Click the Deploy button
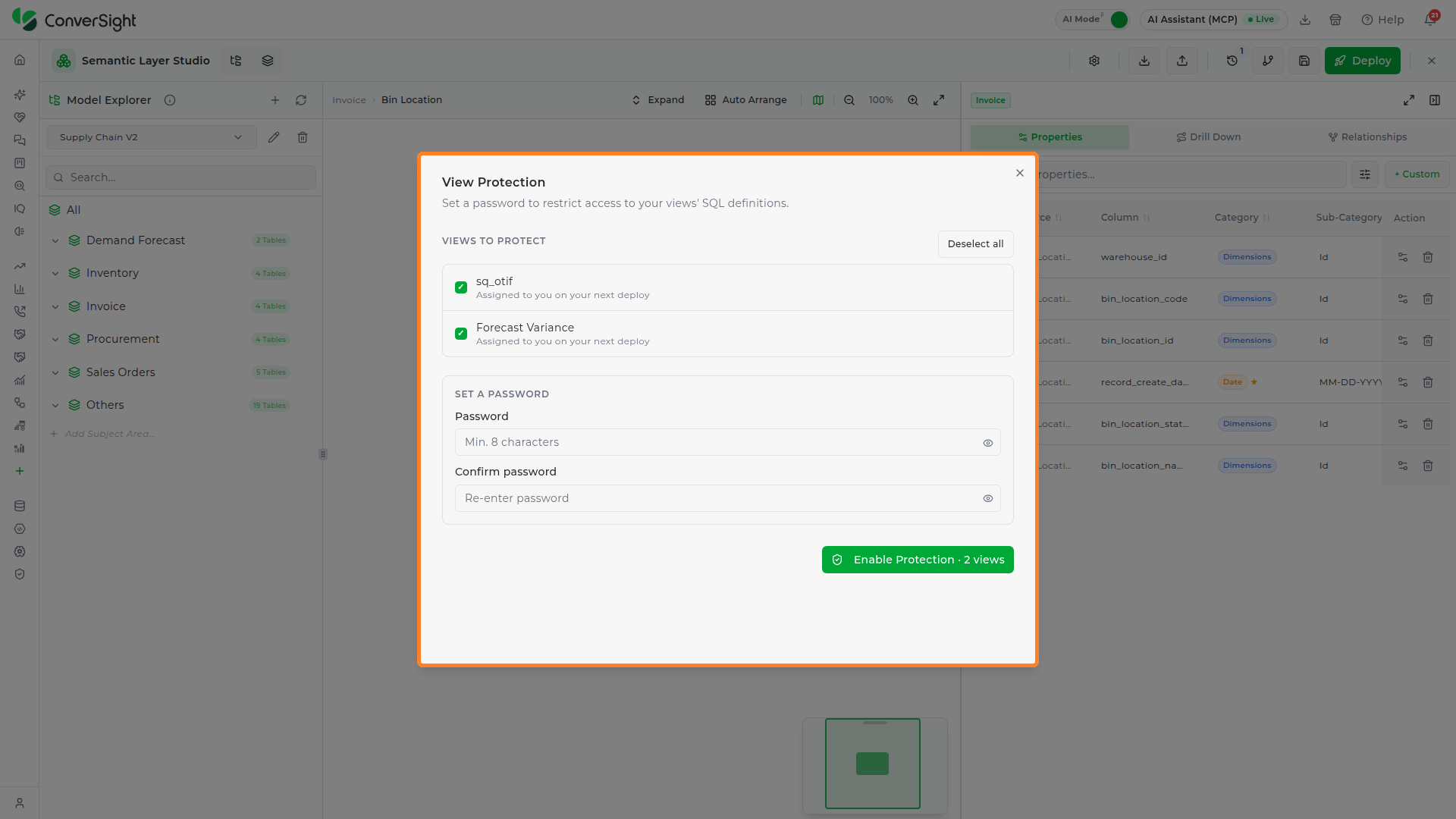Viewport: 1456px width, 819px height. [x=1362, y=61]
